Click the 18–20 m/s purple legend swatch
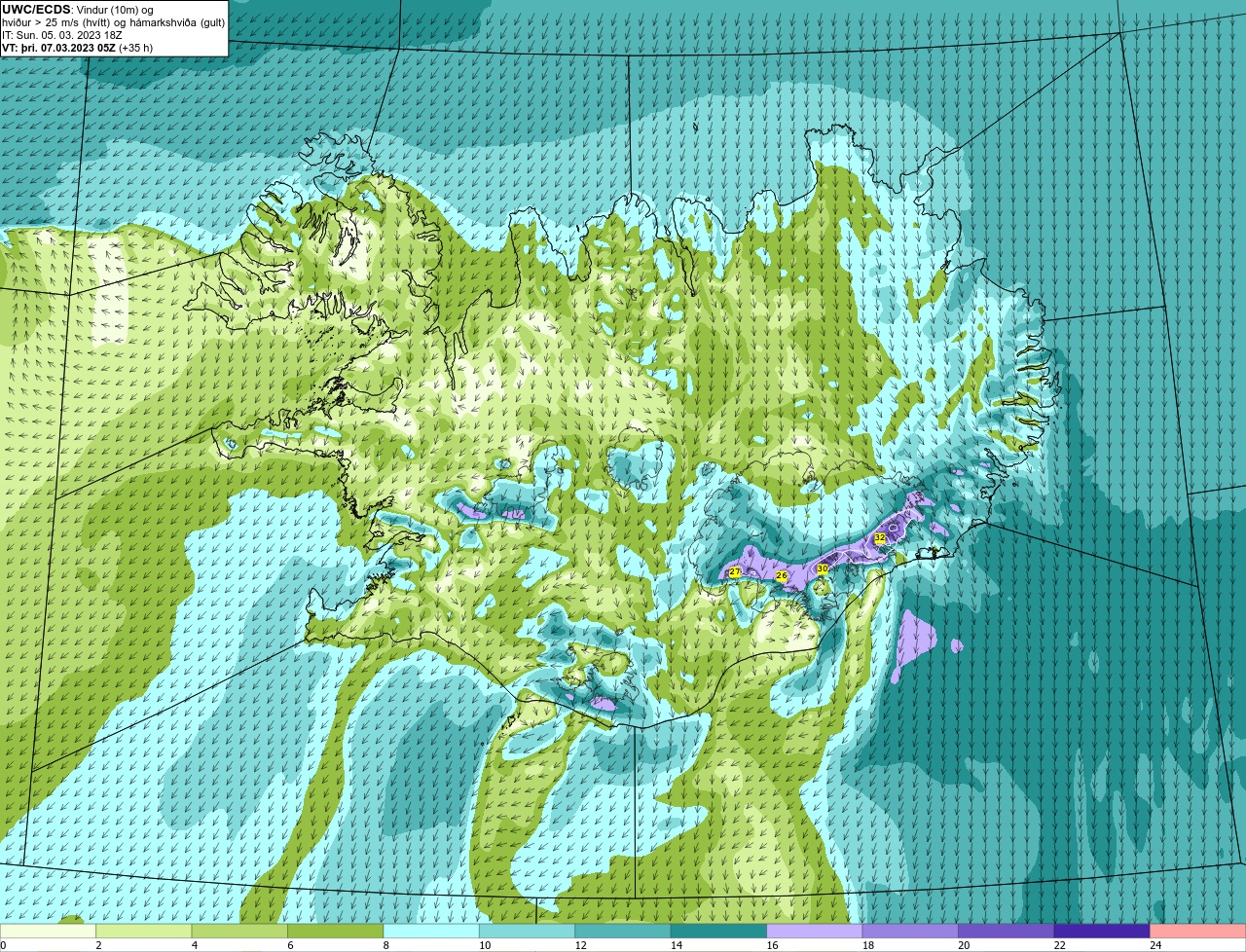 [910, 931]
